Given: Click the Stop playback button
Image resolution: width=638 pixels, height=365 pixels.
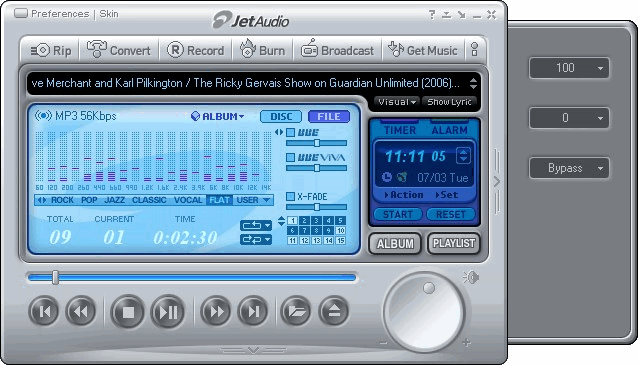Looking at the screenshot, I should pos(128,312).
